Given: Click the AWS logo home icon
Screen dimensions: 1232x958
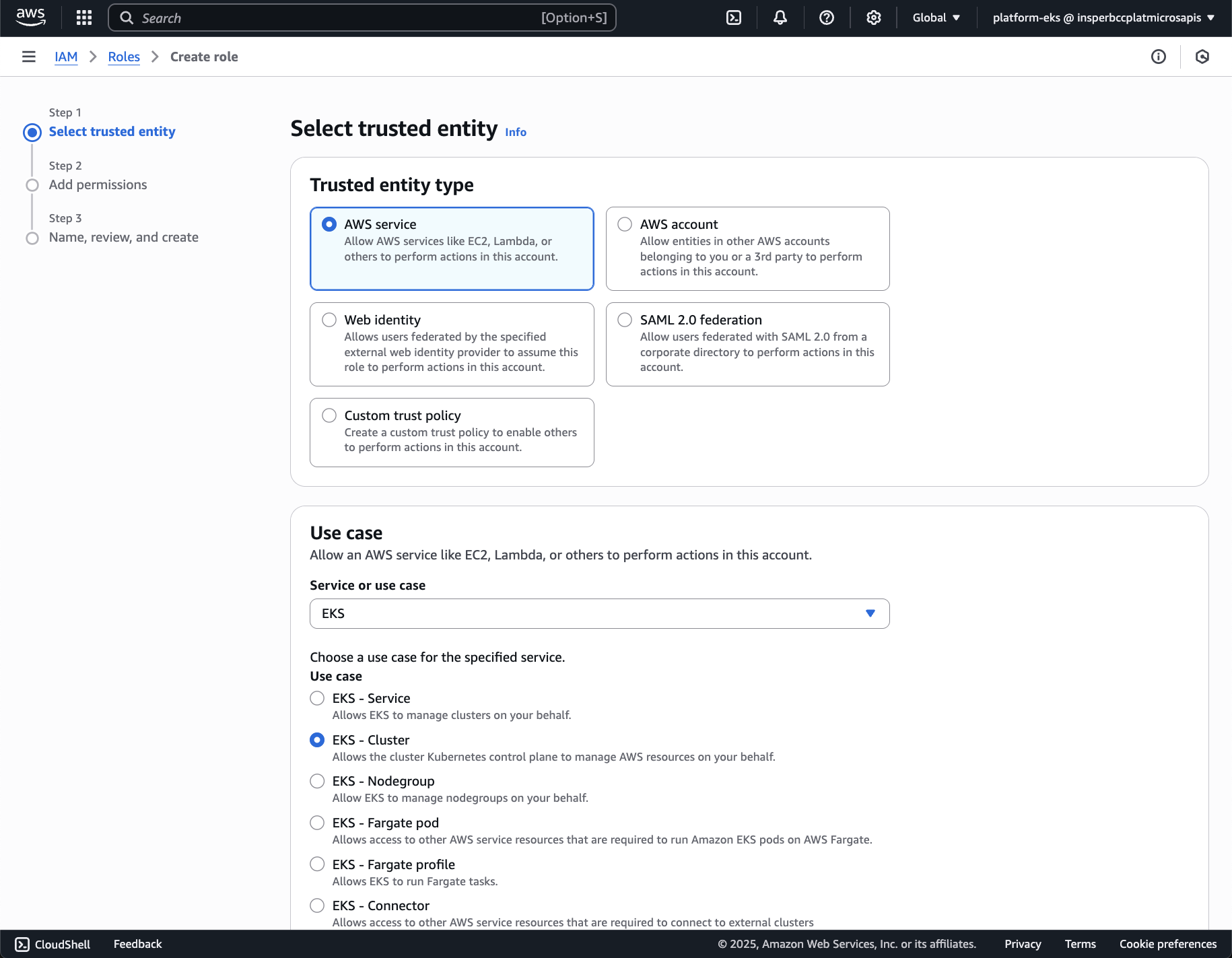Looking at the screenshot, I should point(31,18).
